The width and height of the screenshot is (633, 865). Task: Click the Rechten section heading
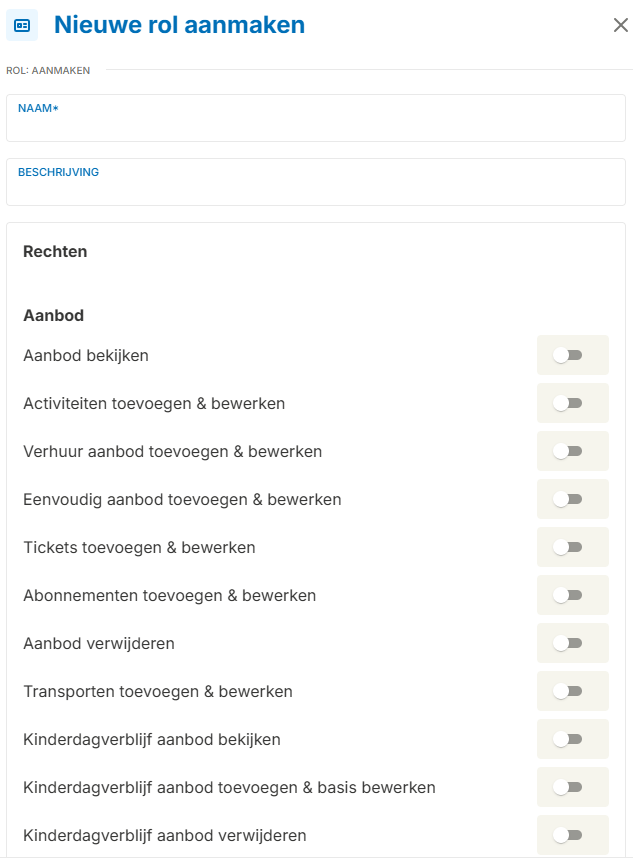tap(55, 251)
